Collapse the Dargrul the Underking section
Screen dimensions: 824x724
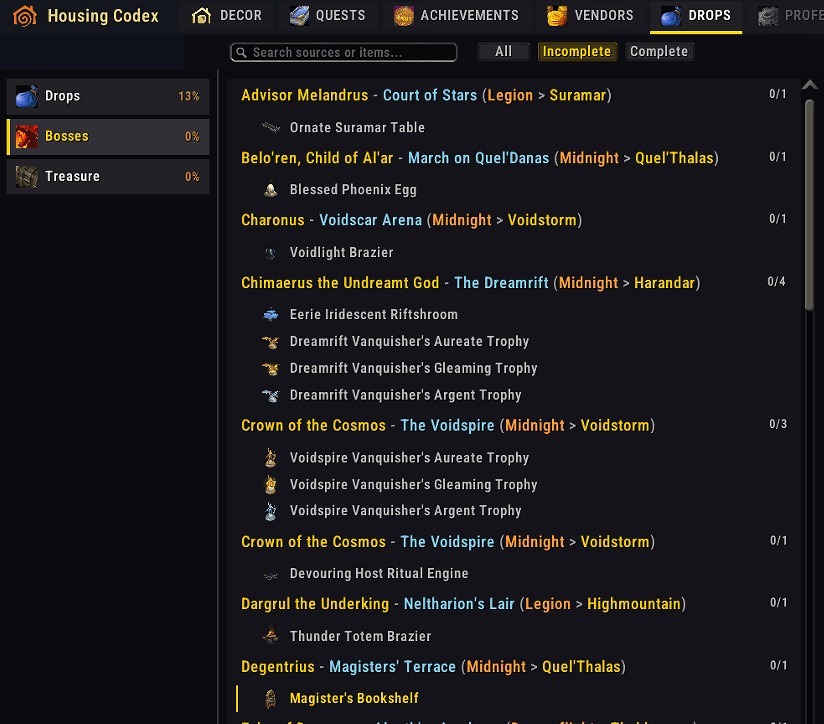coord(514,604)
